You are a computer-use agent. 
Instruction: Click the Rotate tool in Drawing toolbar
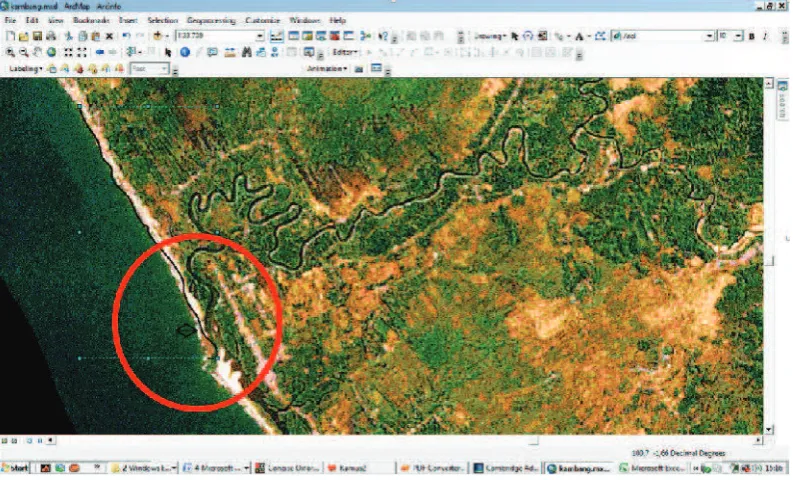[x=528, y=36]
